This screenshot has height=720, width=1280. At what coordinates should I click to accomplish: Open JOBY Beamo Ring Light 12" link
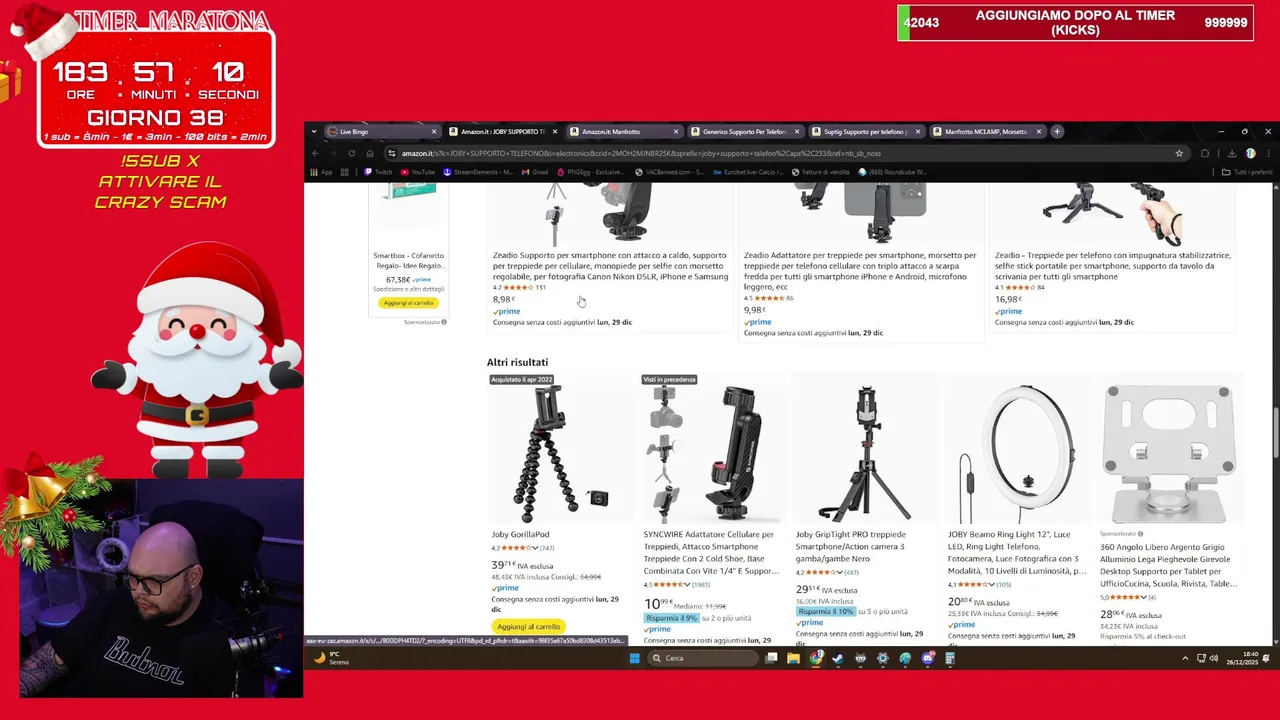click(1018, 552)
